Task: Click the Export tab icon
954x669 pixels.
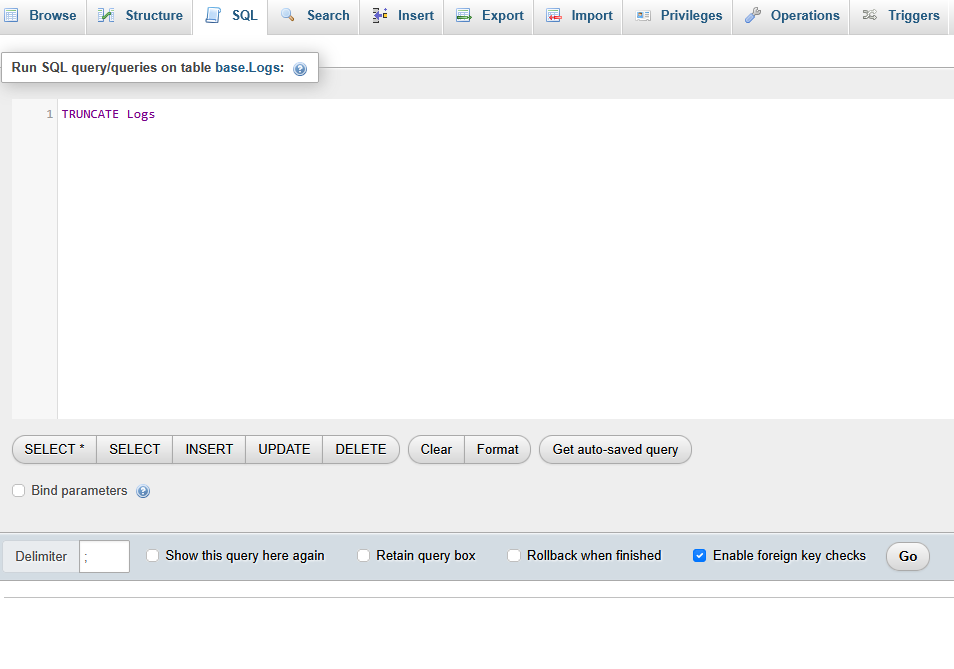Action: (464, 15)
